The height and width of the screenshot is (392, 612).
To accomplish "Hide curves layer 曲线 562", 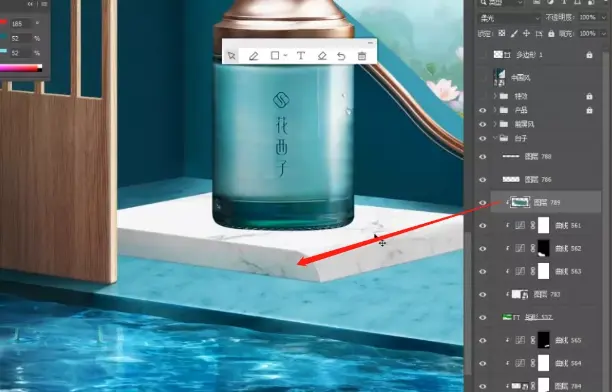I will [x=483, y=249].
